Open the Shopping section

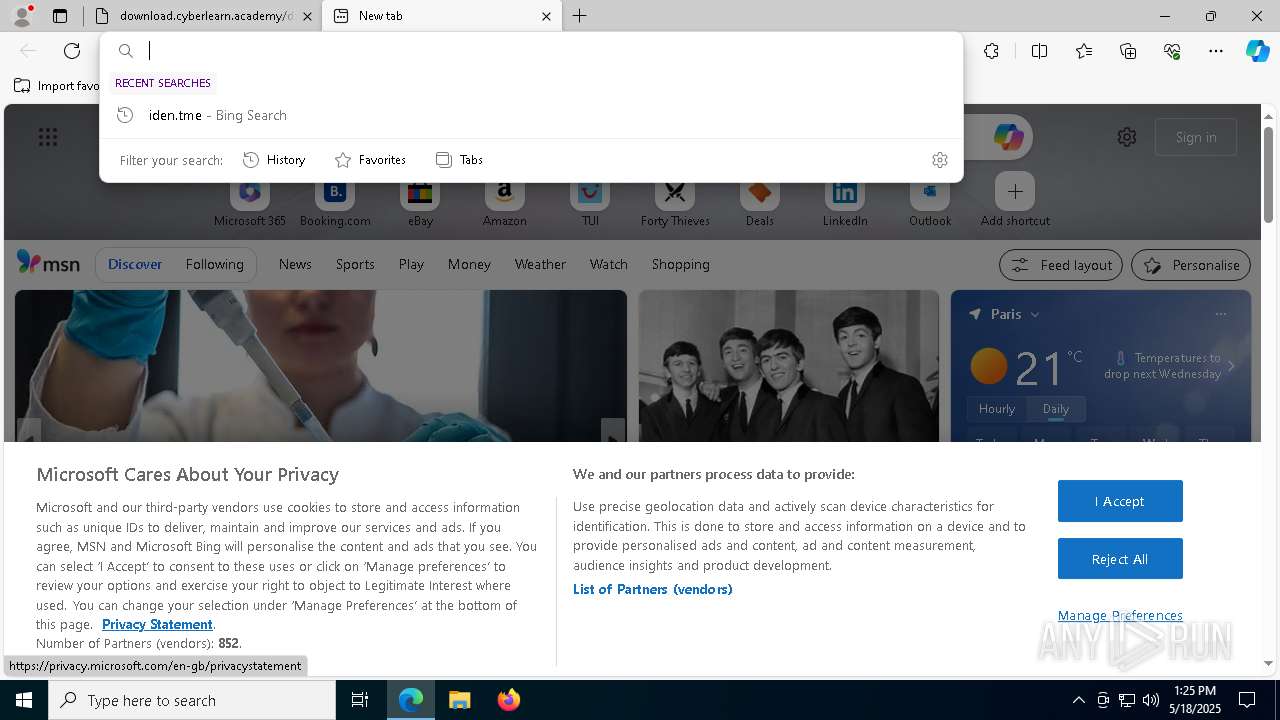680,264
